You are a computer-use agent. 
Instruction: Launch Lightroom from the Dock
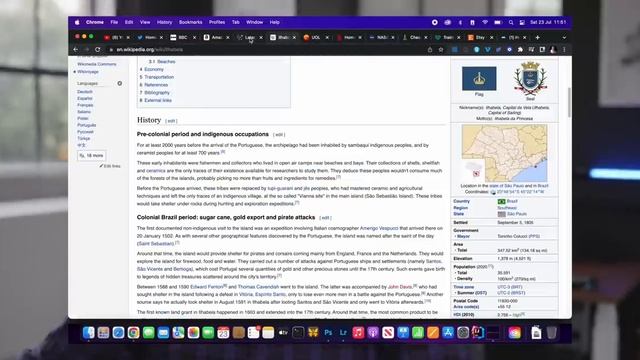point(343,333)
